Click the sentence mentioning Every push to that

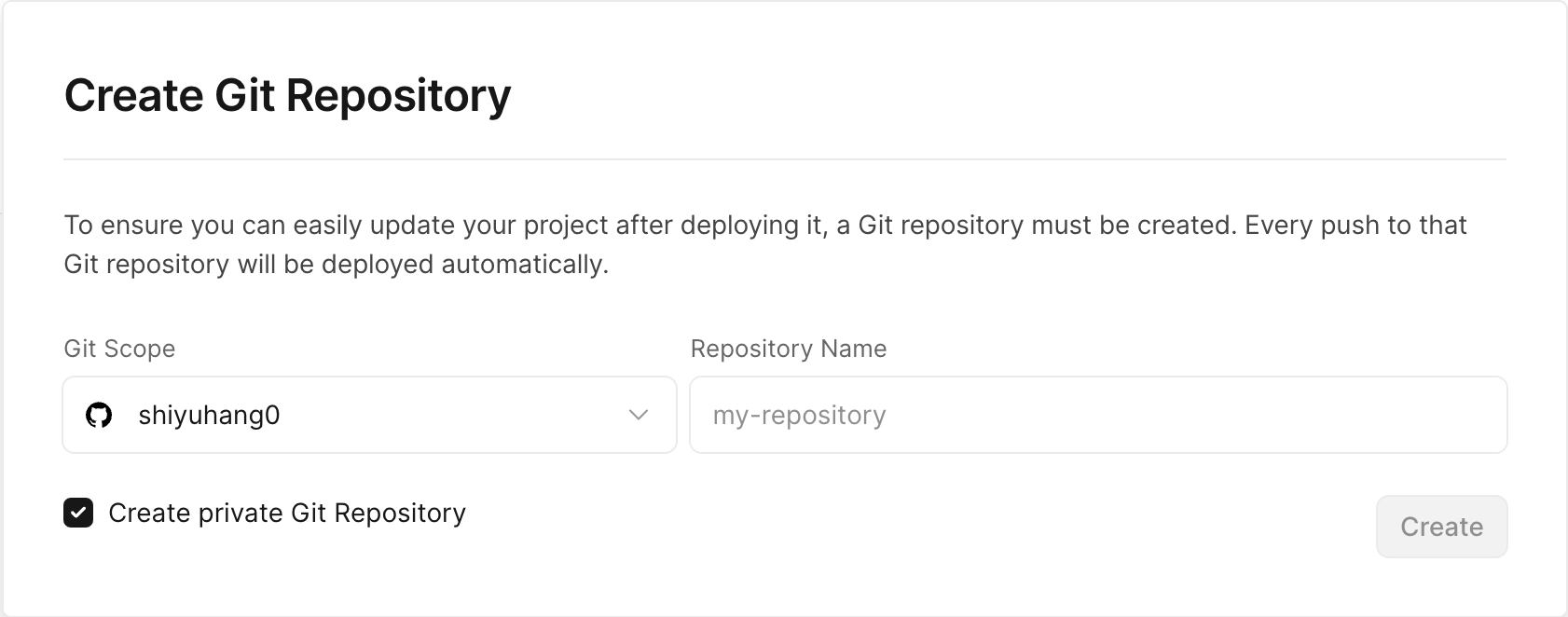tap(1356, 225)
